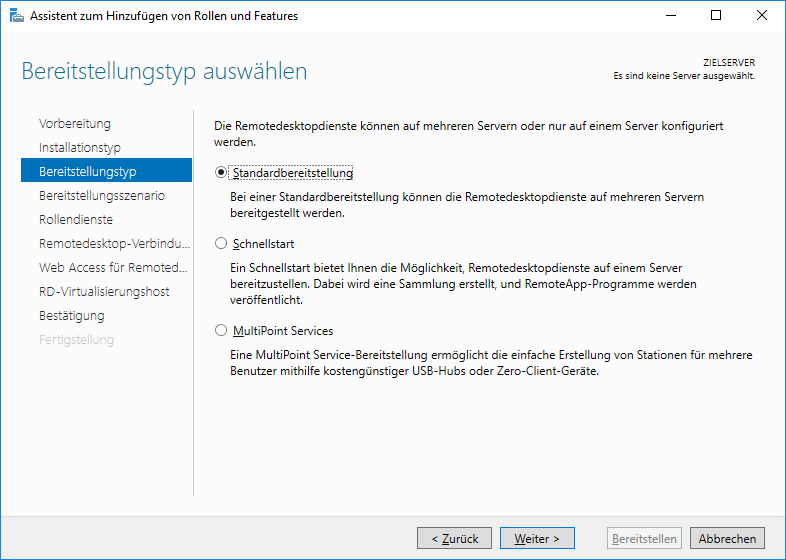786x560 pixels.
Task: Open the Bestätigung step
Action: coord(72,316)
